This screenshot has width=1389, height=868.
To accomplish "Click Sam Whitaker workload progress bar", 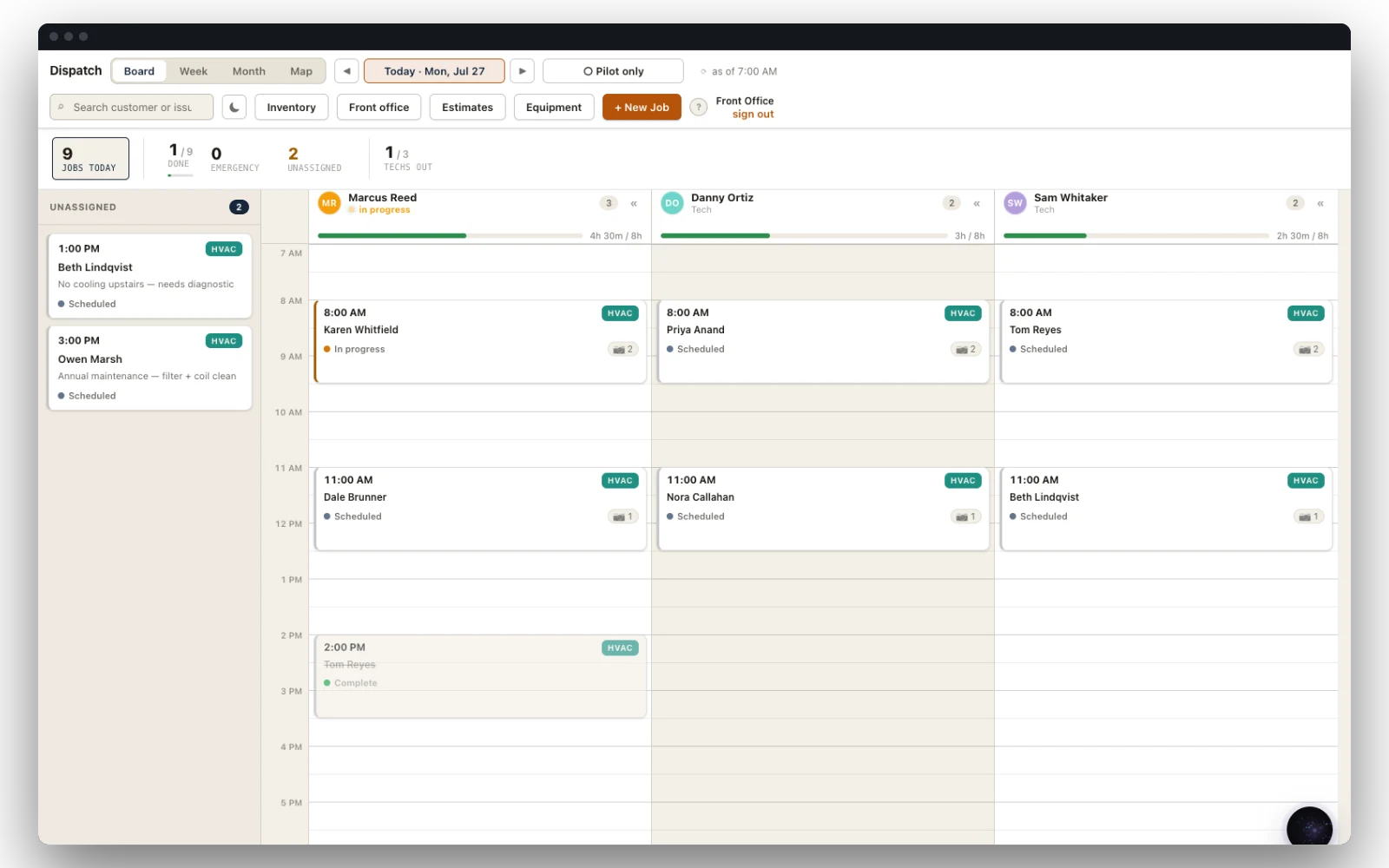I will click(x=1136, y=235).
